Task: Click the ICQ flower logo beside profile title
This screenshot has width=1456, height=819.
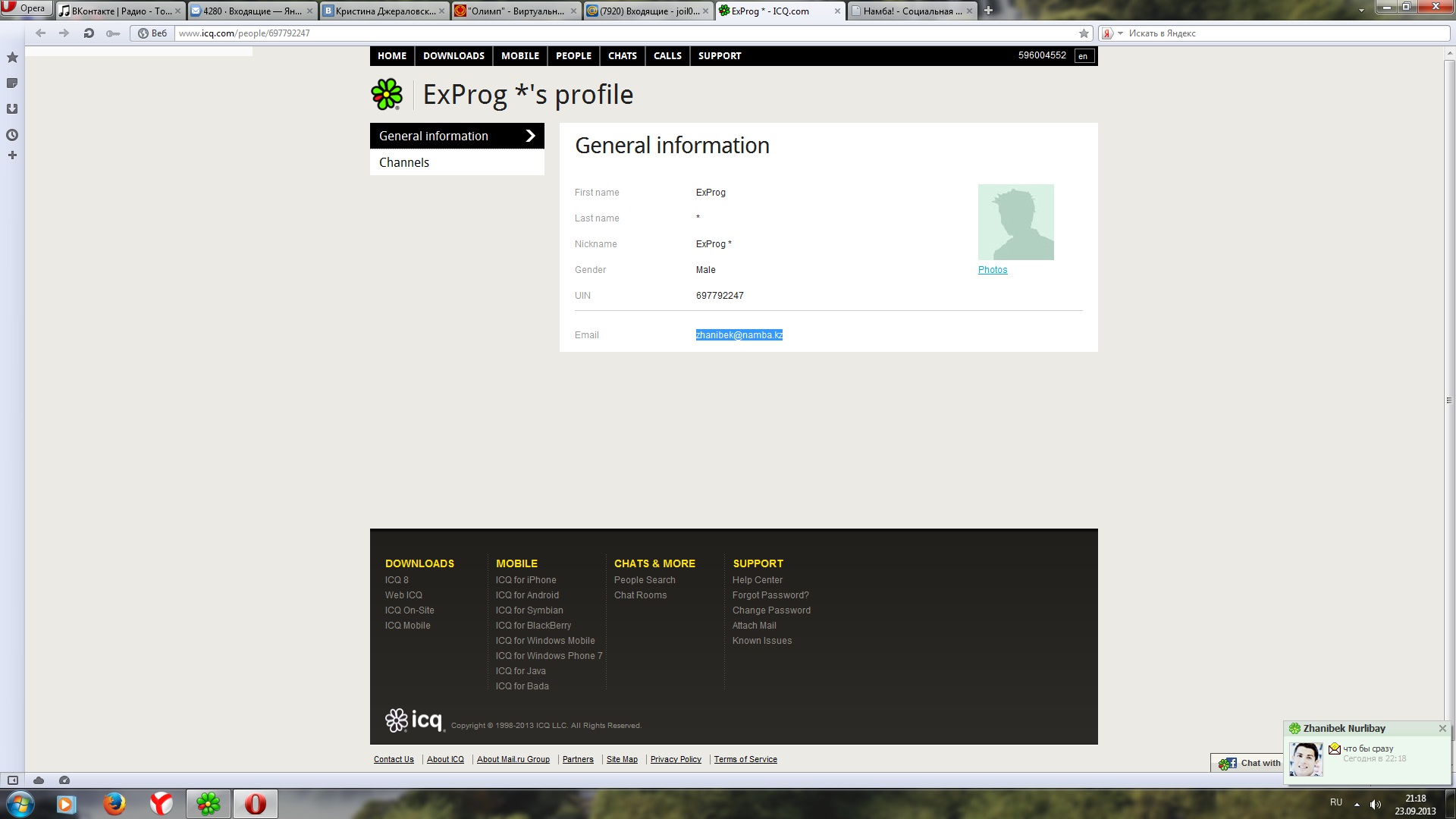Action: pos(387,94)
